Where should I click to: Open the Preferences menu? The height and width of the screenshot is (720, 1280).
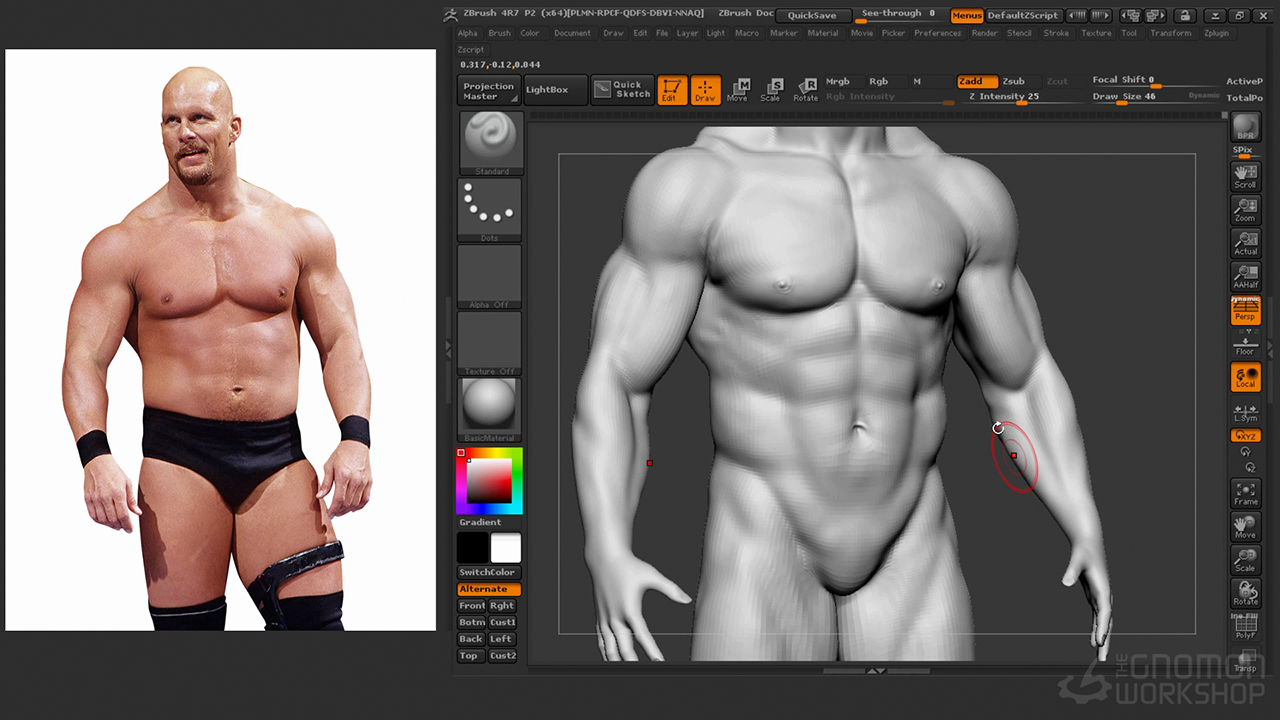[937, 33]
